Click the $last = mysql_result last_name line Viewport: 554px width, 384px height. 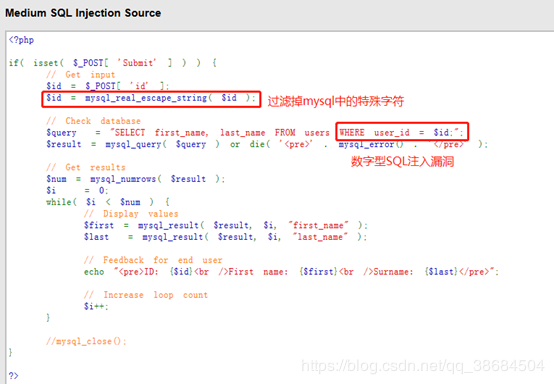click(226, 237)
